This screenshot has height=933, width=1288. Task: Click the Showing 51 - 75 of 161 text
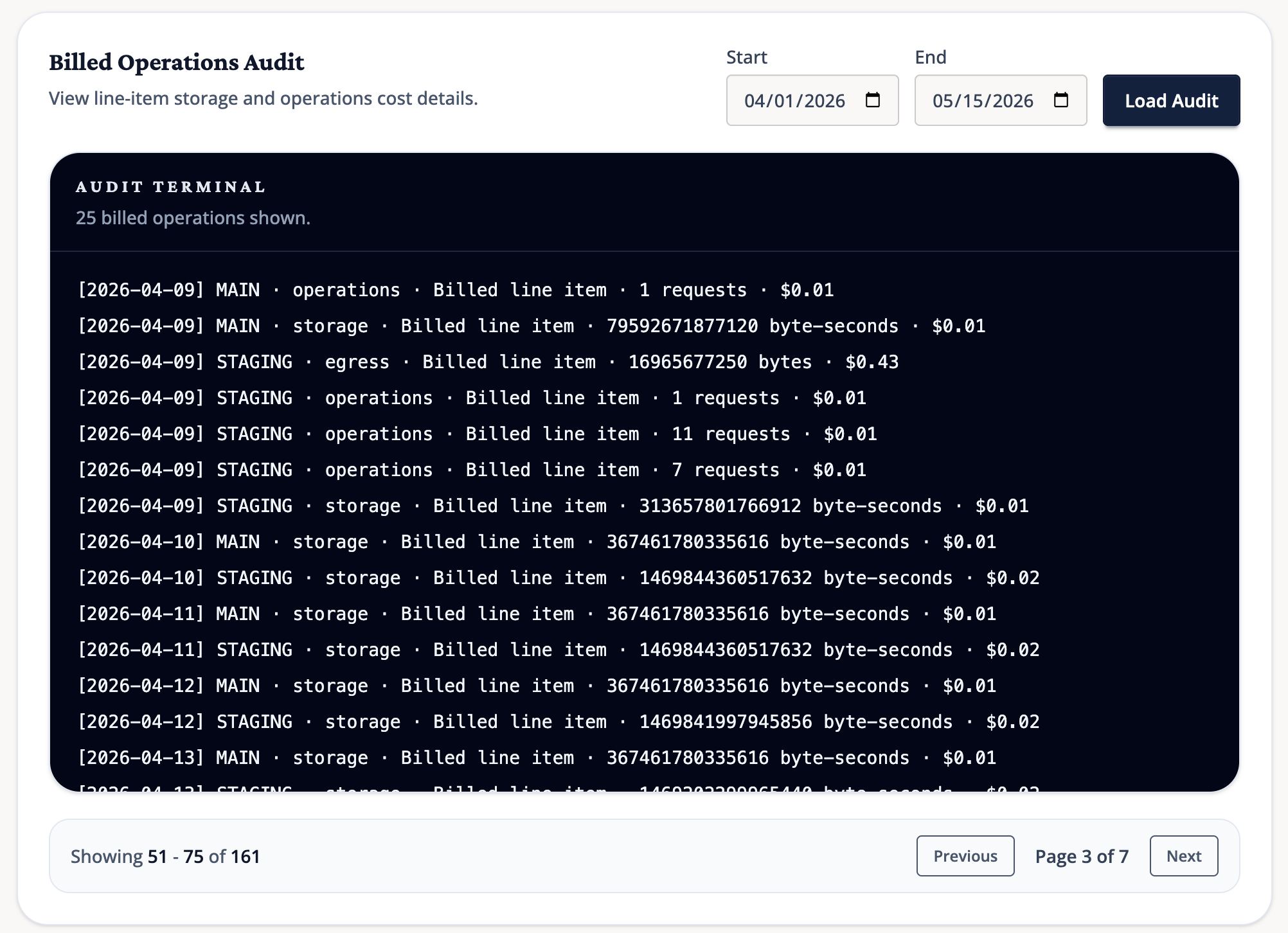(165, 856)
